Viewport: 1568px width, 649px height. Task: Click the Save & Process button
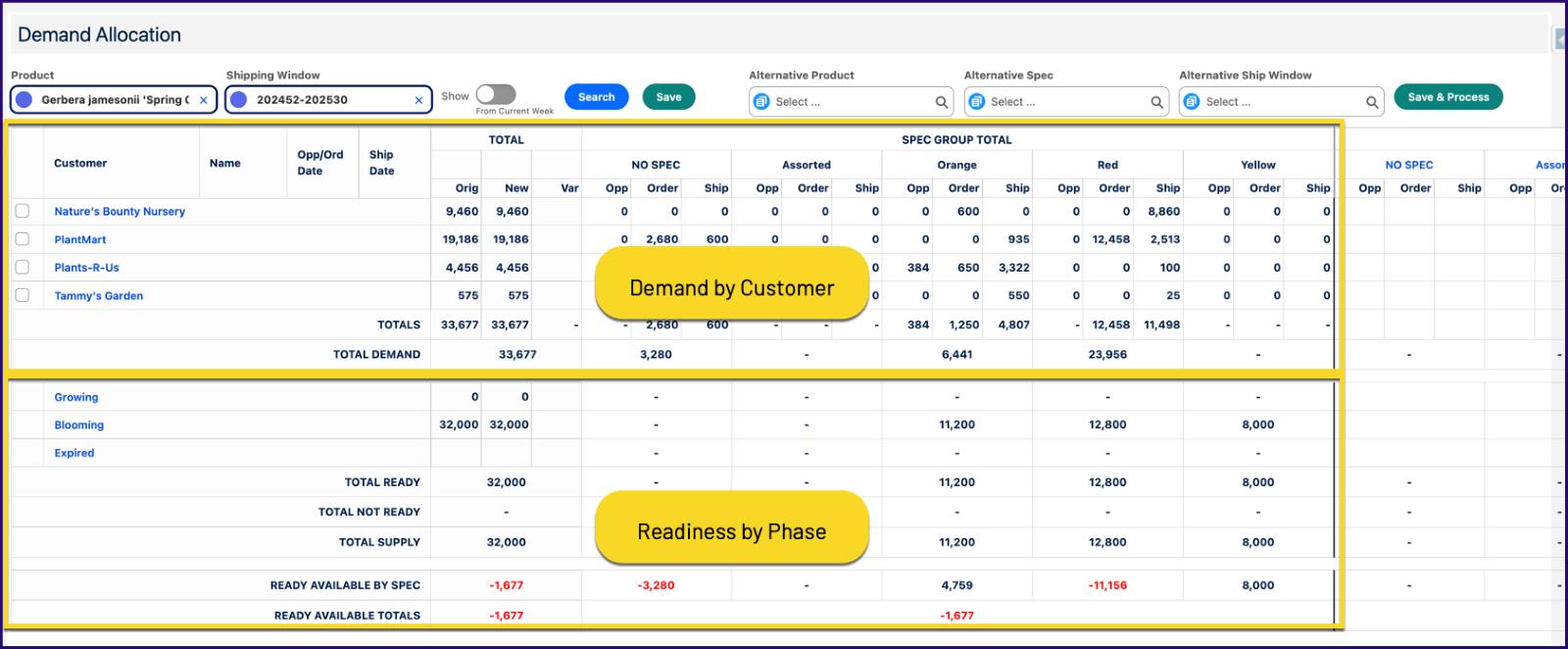pyautogui.click(x=1447, y=97)
